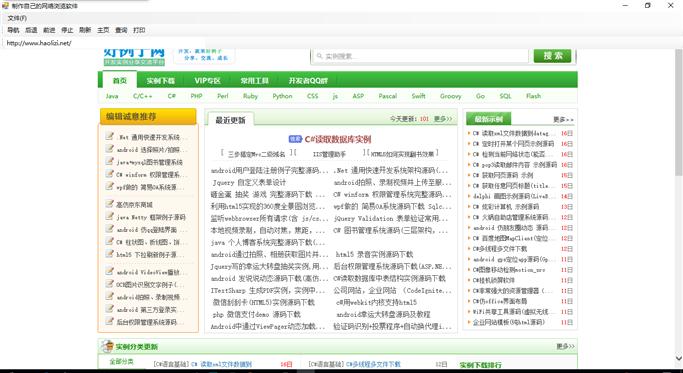Print the page with 打印
The width and height of the screenshot is (683, 373).
[x=139, y=30]
